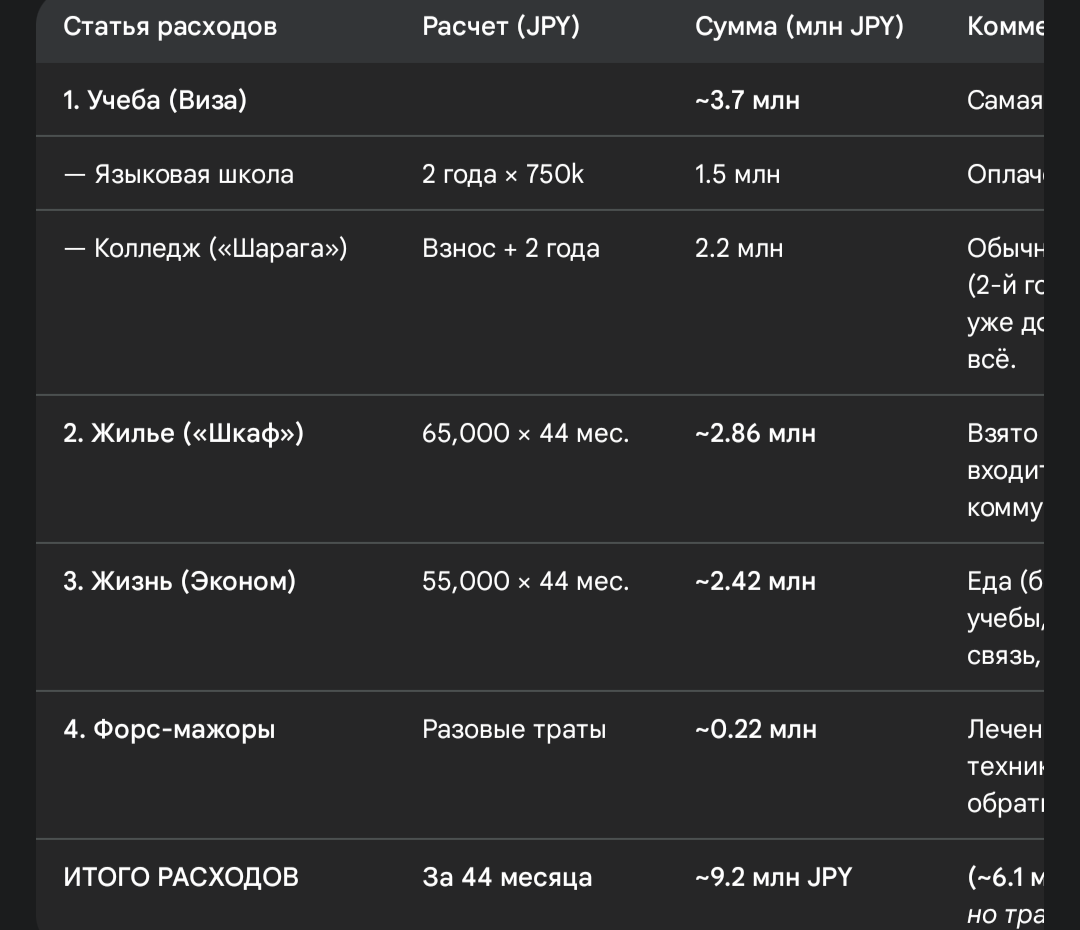Select the 'Расчет (JPY)' column header
This screenshot has width=1080, height=930.
click(501, 27)
